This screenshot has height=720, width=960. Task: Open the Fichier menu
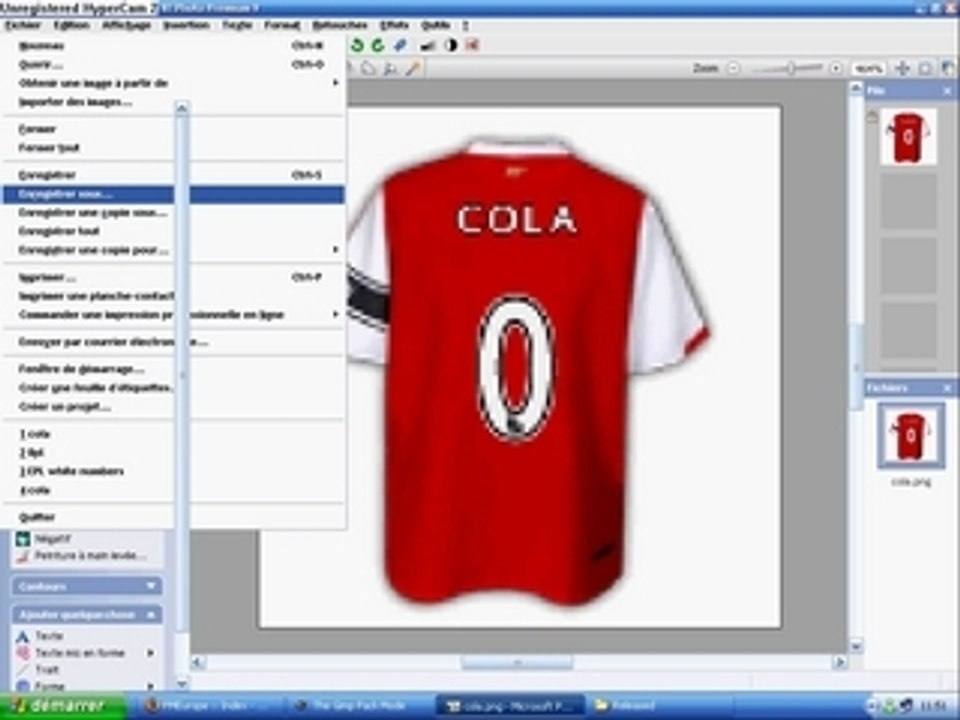point(23,25)
